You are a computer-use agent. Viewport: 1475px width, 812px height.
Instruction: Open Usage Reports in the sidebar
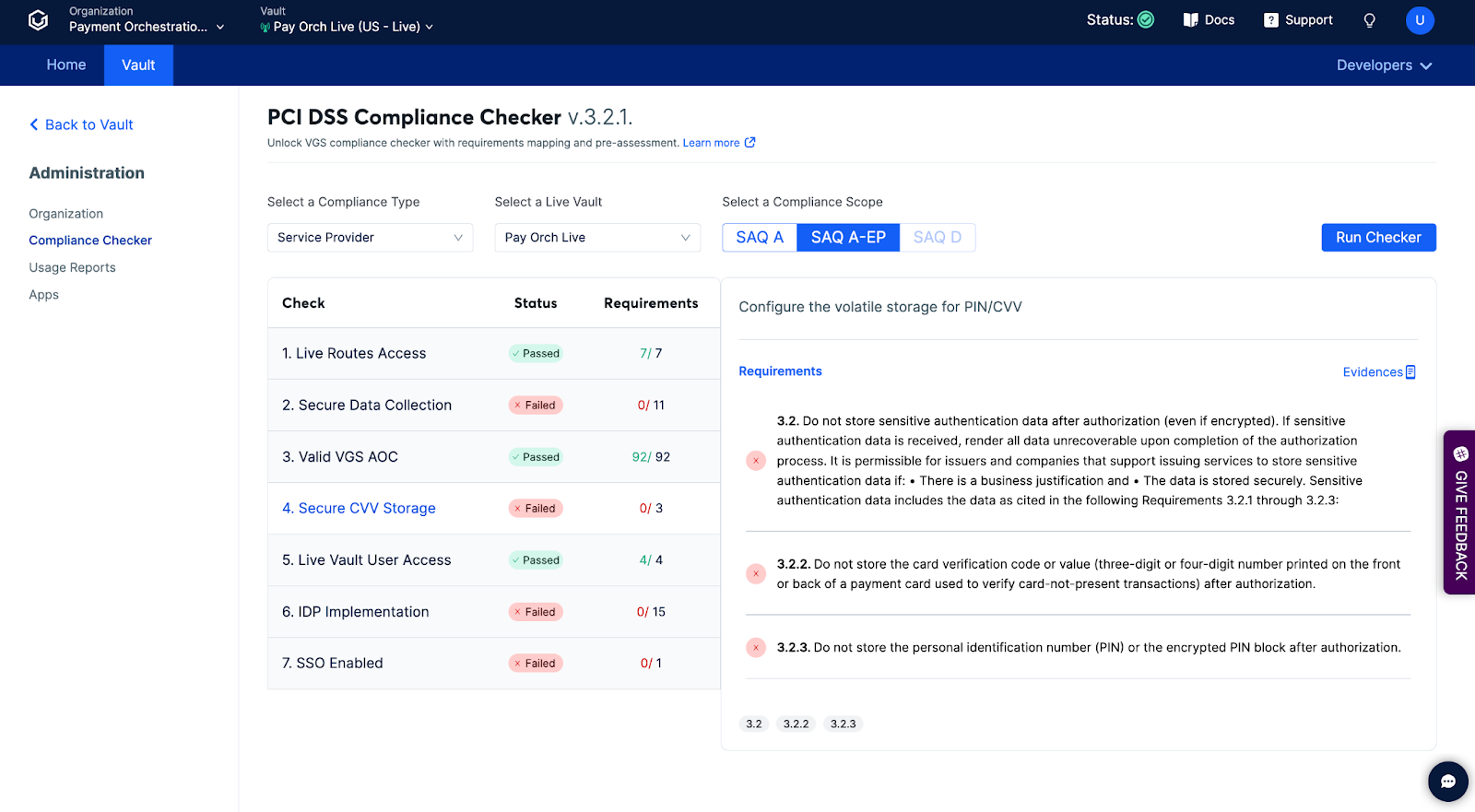[x=72, y=267]
